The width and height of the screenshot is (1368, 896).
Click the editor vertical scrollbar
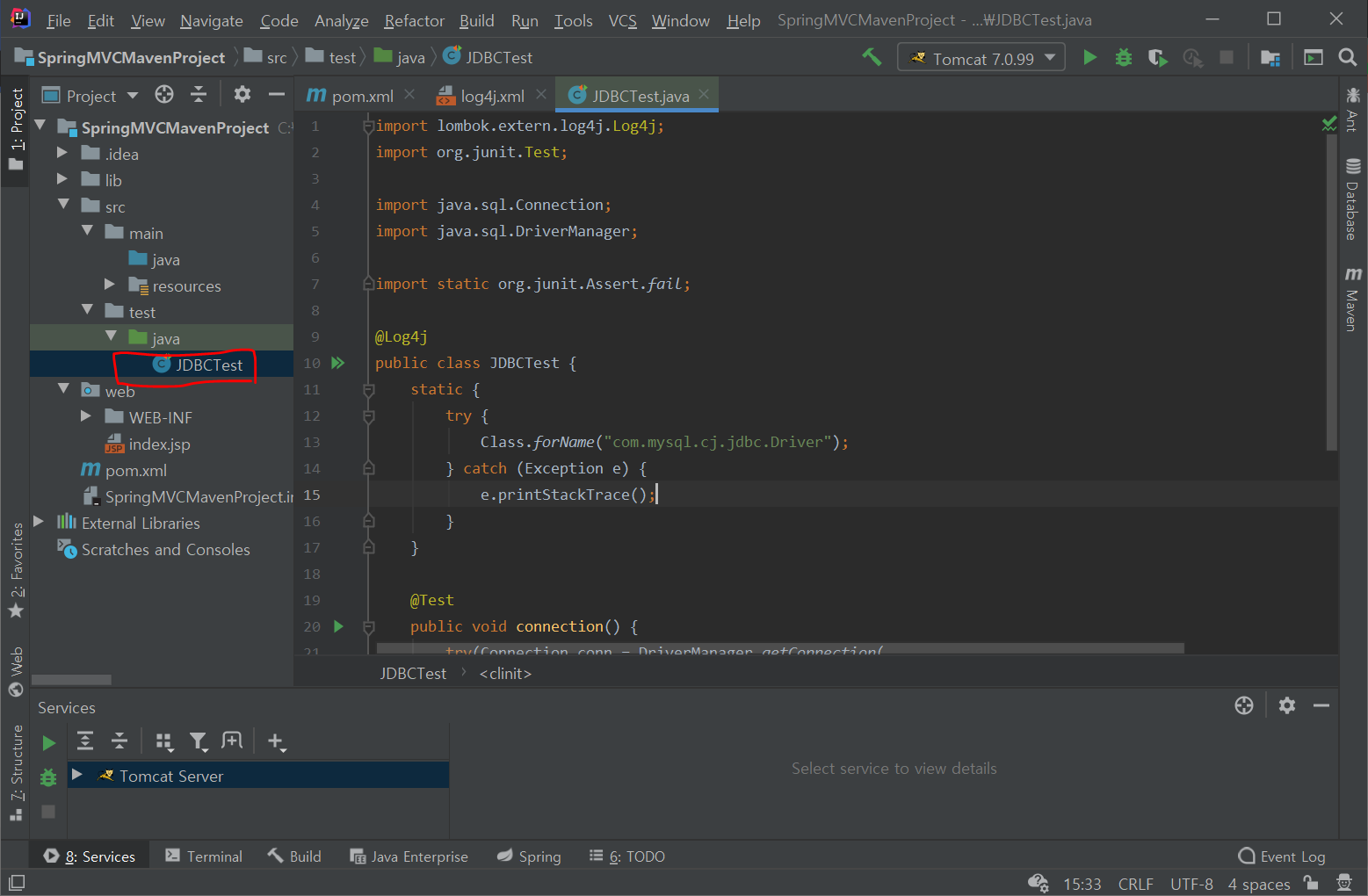point(1332,293)
